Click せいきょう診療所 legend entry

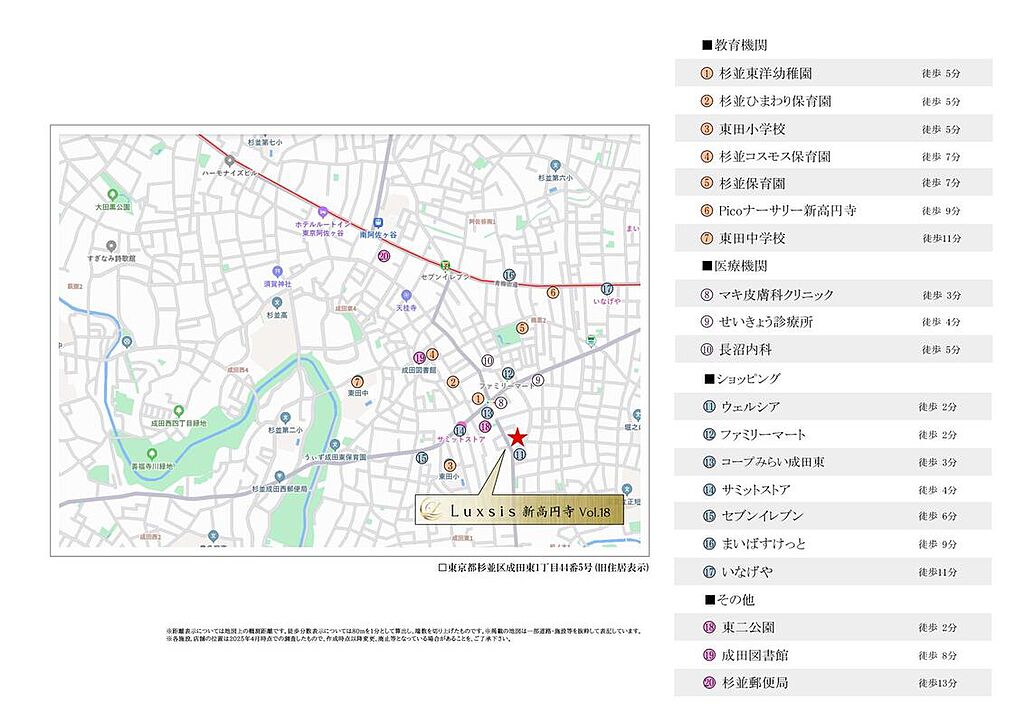tap(833, 321)
